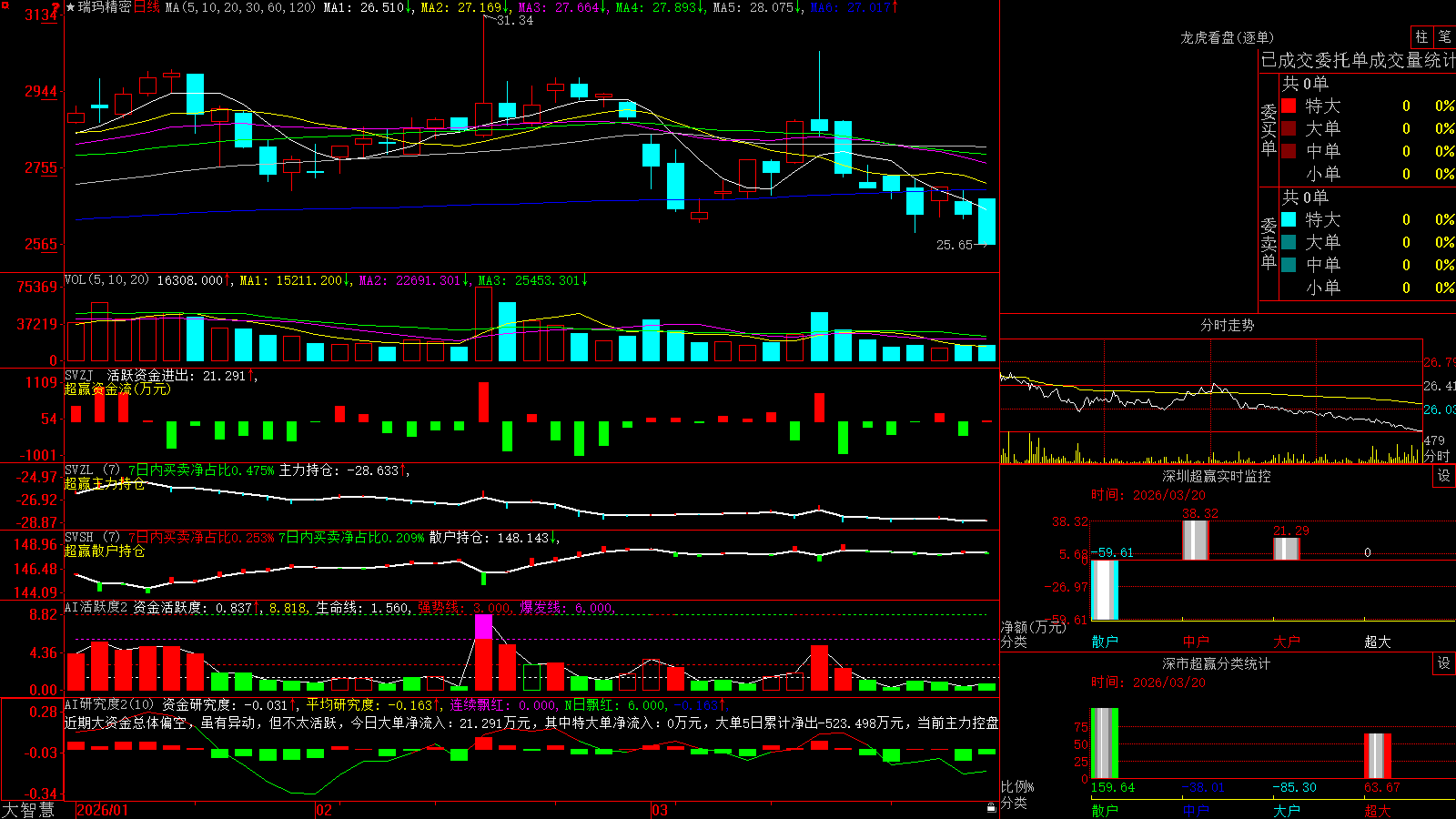Click red 特大 swatch in 委买单
Image resolution: width=1456 pixels, height=819 pixels.
coord(1289,106)
